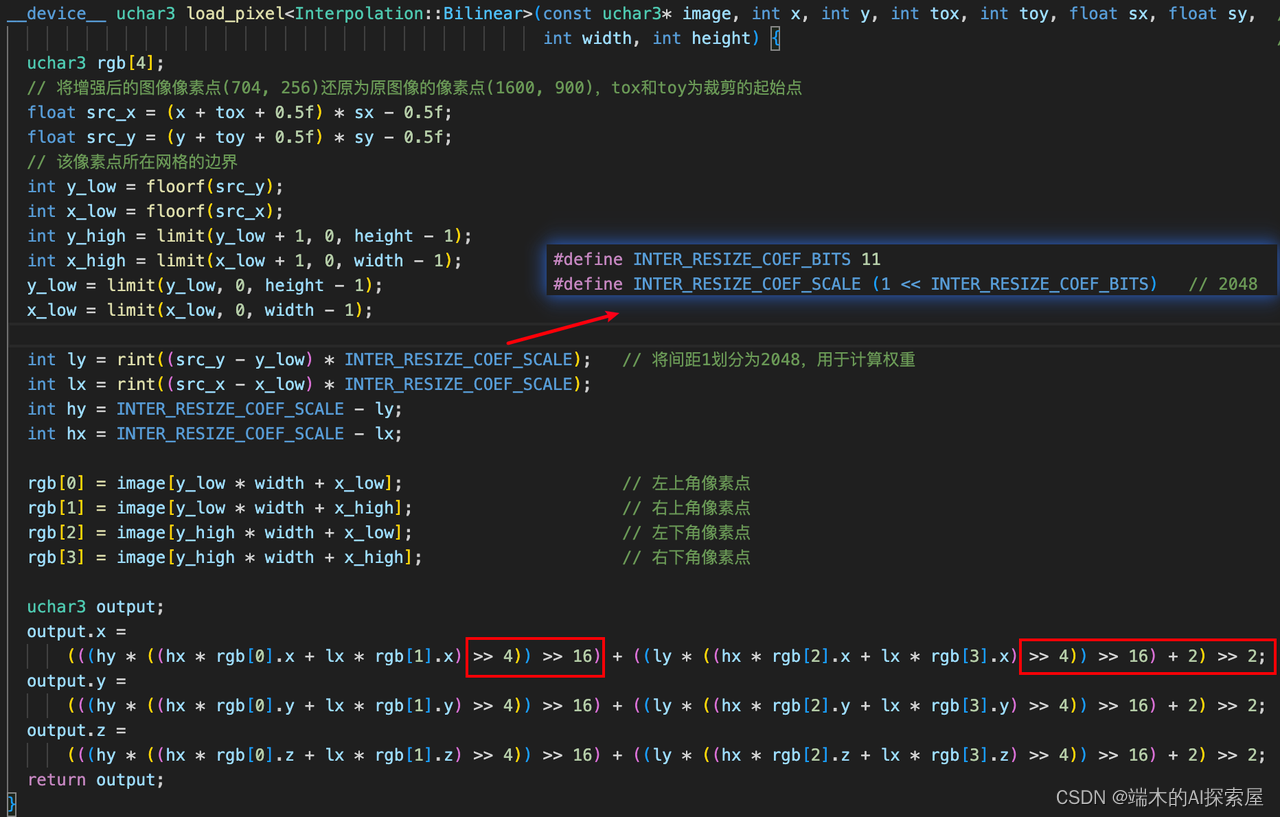
Task: Click the 'int x_low = floorf(src_x);' line
Action: click(x=156, y=211)
